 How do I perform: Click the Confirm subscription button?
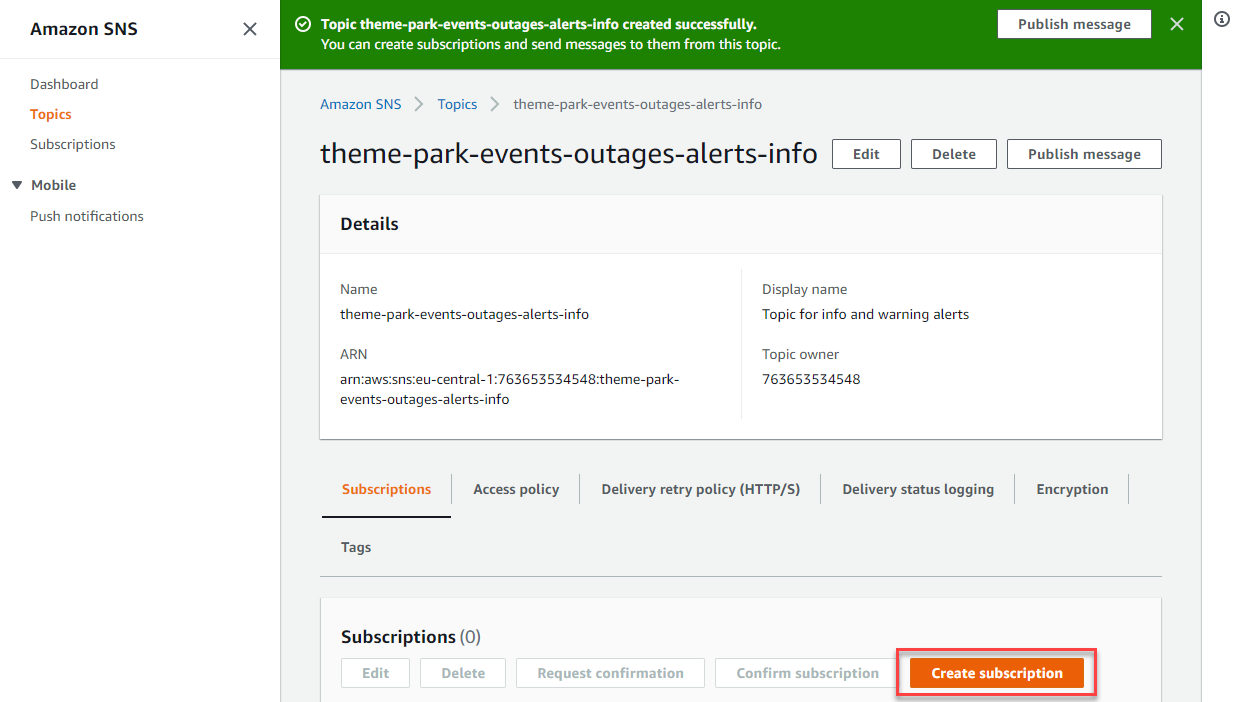pos(807,673)
